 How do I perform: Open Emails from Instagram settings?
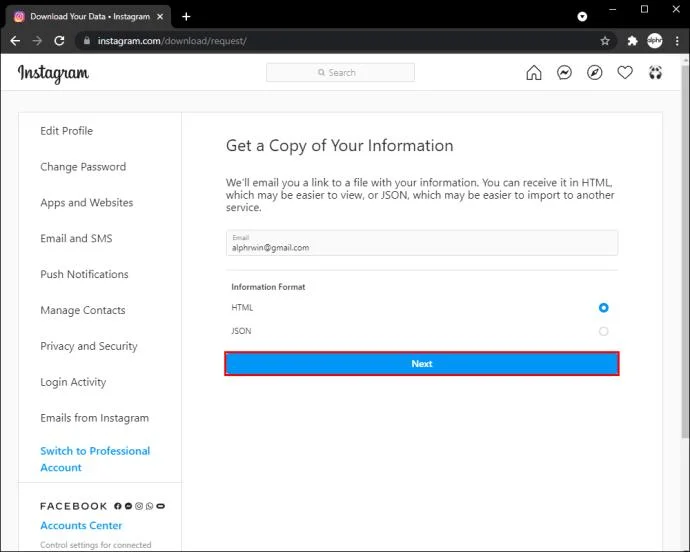[94, 418]
